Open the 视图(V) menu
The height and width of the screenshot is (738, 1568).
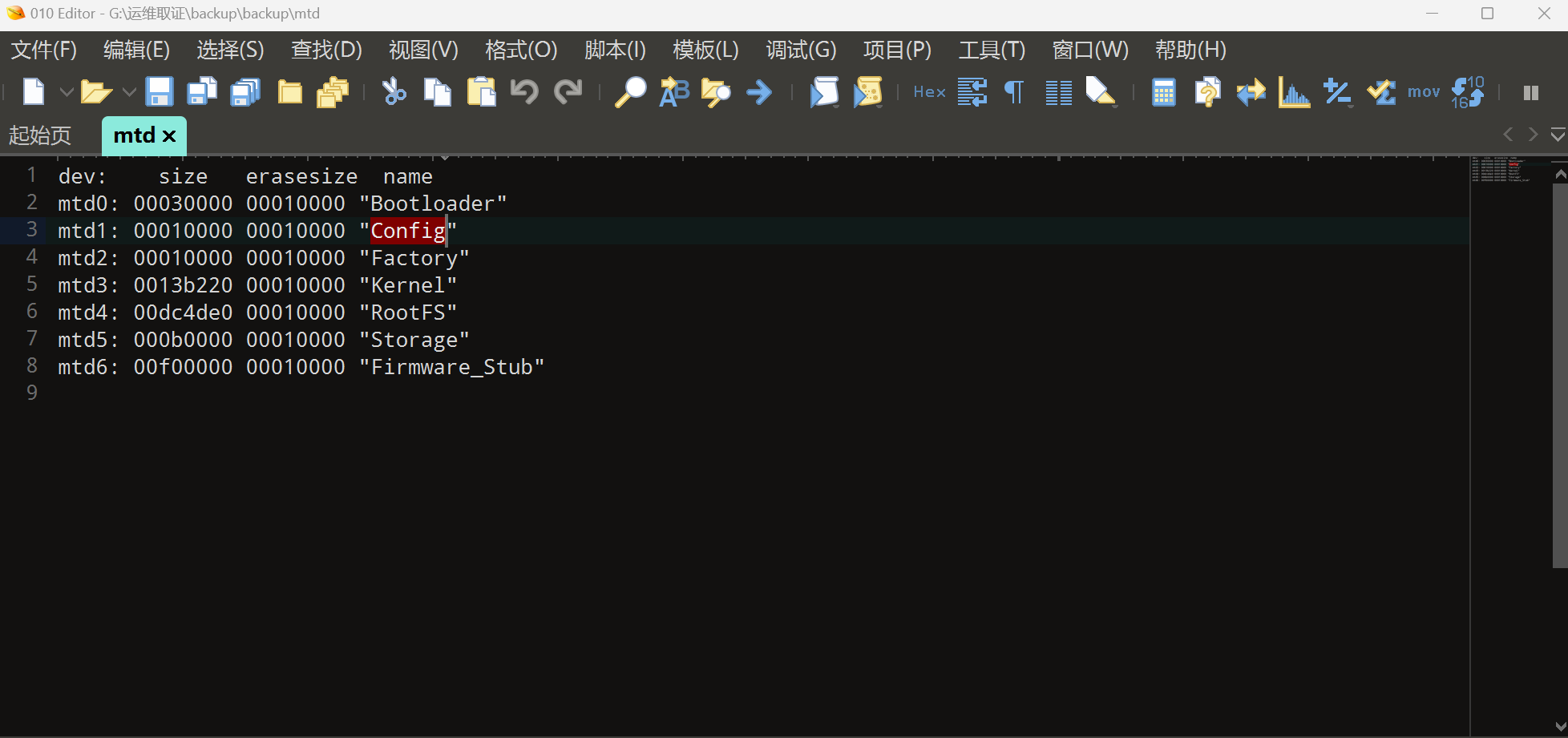424,50
